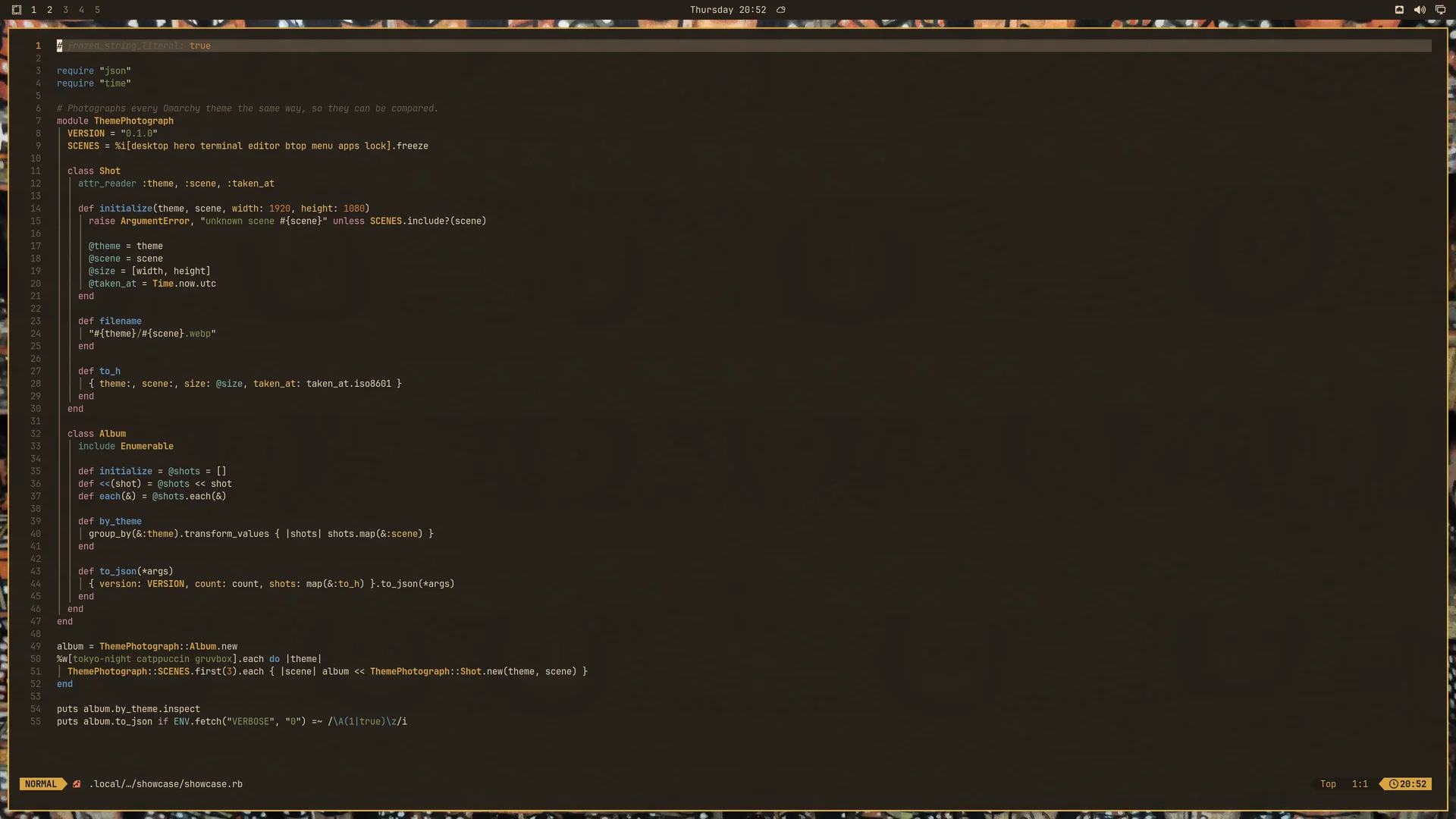The height and width of the screenshot is (819, 1456).
Task: Click the clock icon showing 20:52 in statusline
Action: click(1394, 784)
